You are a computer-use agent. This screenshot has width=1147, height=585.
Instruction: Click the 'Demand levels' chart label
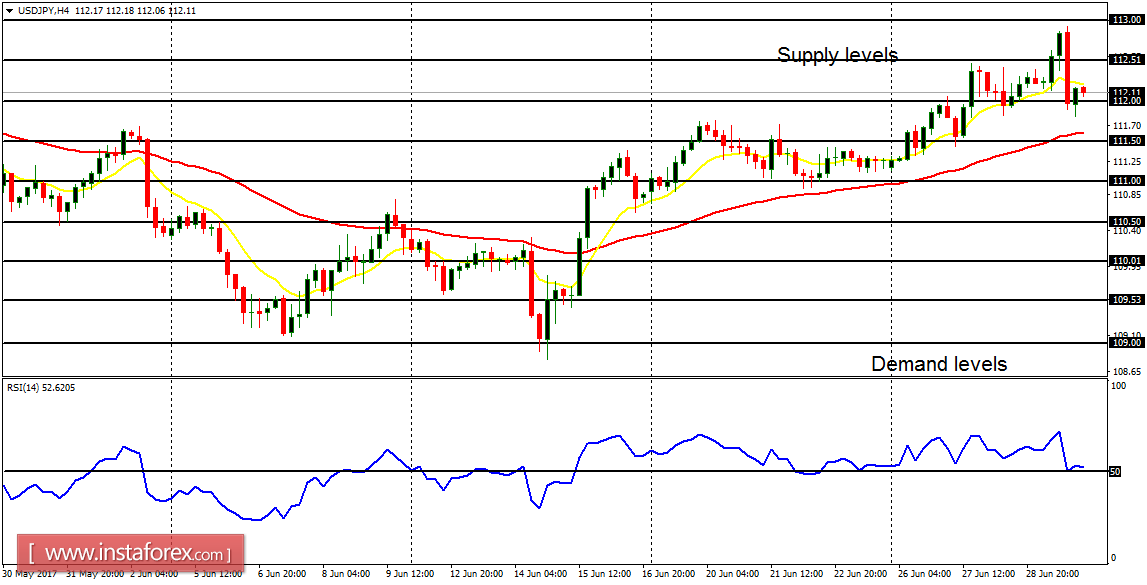click(939, 363)
